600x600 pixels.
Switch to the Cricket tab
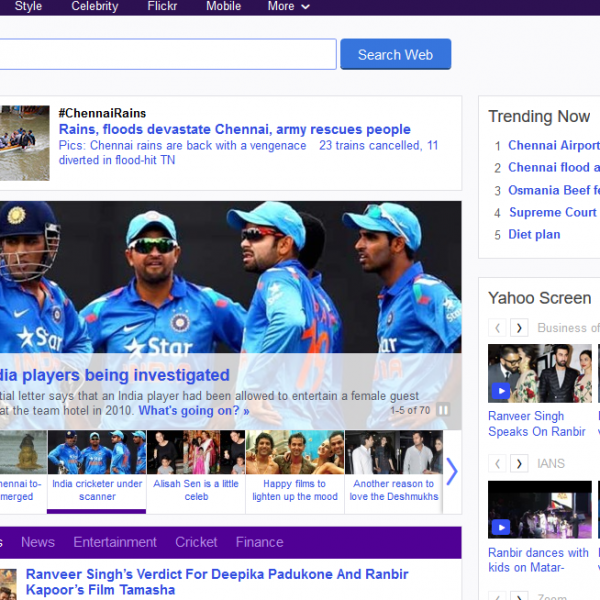[196, 542]
